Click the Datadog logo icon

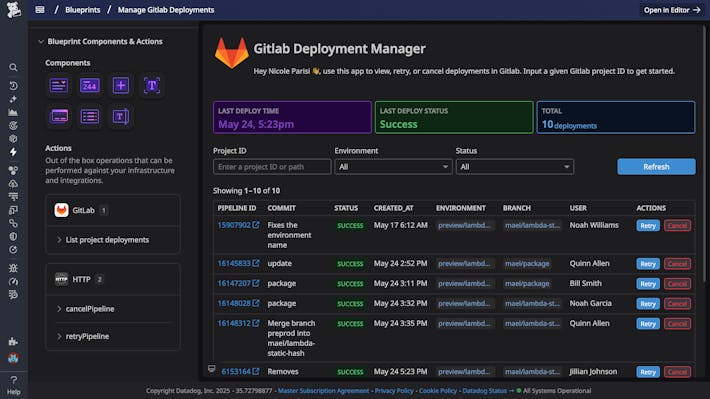pos(14,10)
